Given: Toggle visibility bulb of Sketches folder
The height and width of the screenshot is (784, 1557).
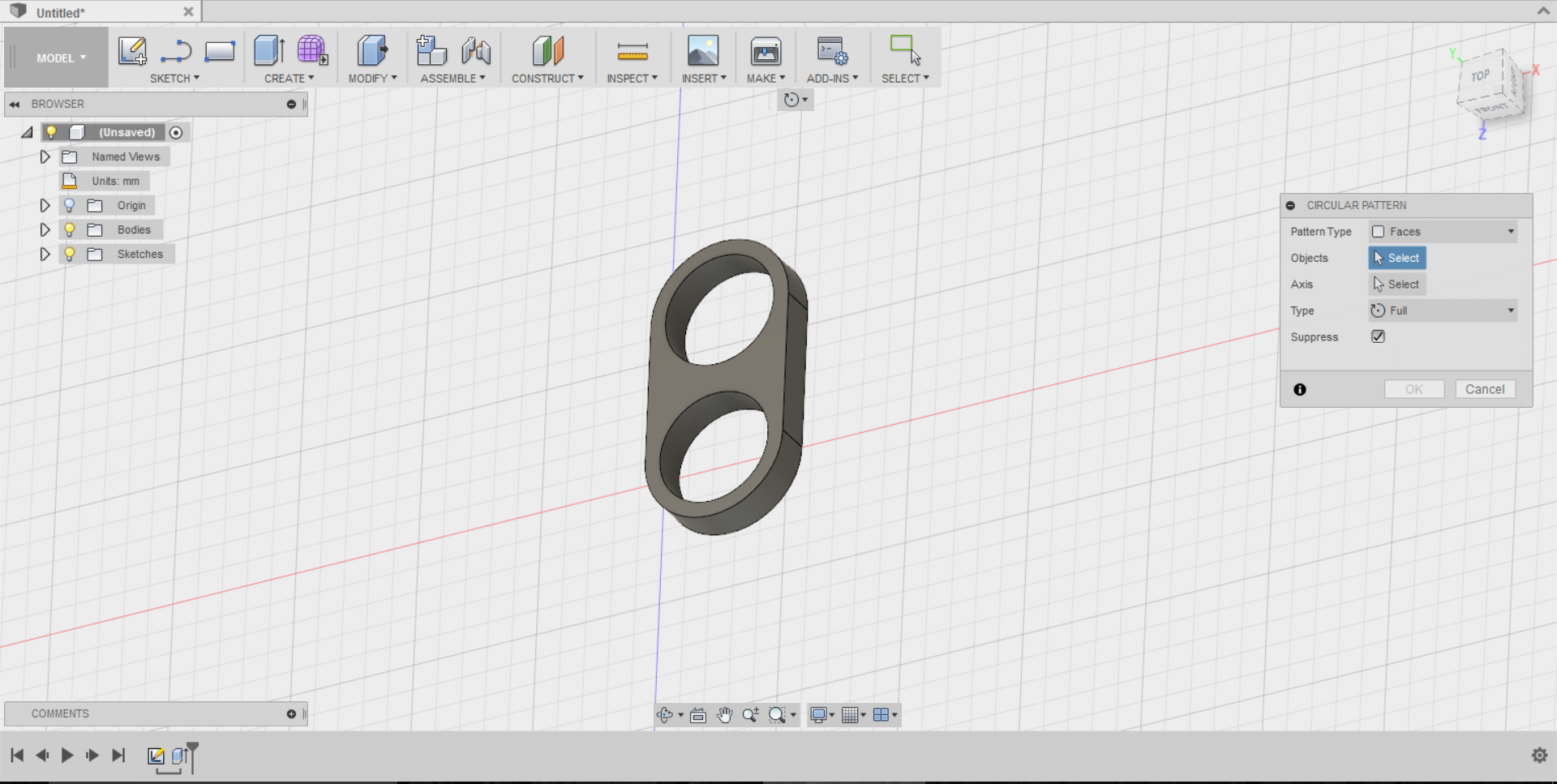Looking at the screenshot, I should click(x=70, y=254).
